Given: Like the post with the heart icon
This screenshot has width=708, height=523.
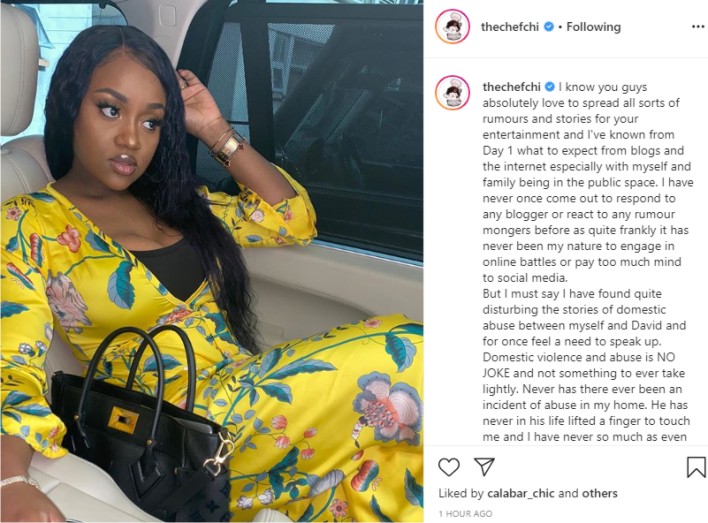Looking at the screenshot, I should pyautogui.click(x=449, y=467).
